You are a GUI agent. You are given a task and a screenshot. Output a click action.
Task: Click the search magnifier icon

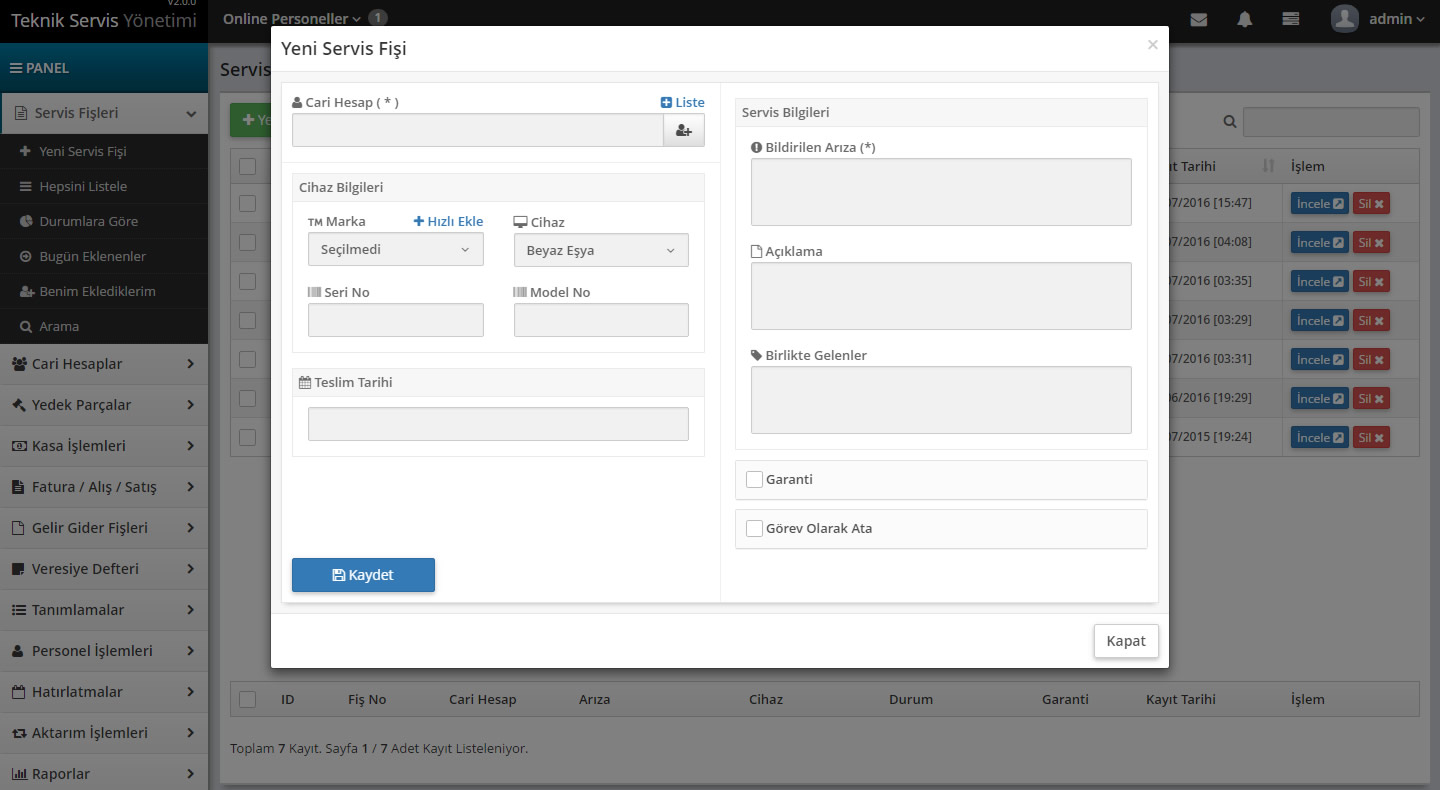[x=1229, y=122]
